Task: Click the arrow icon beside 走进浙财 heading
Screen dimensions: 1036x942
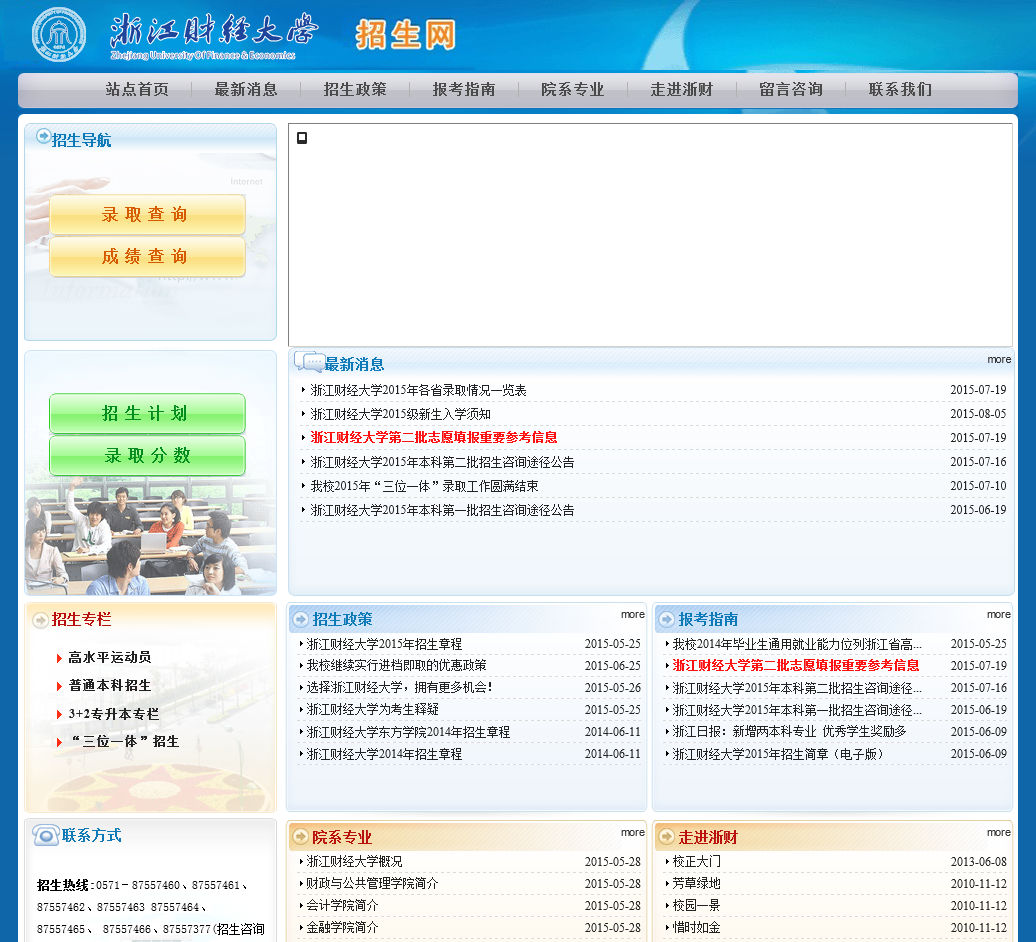Action: [667, 837]
